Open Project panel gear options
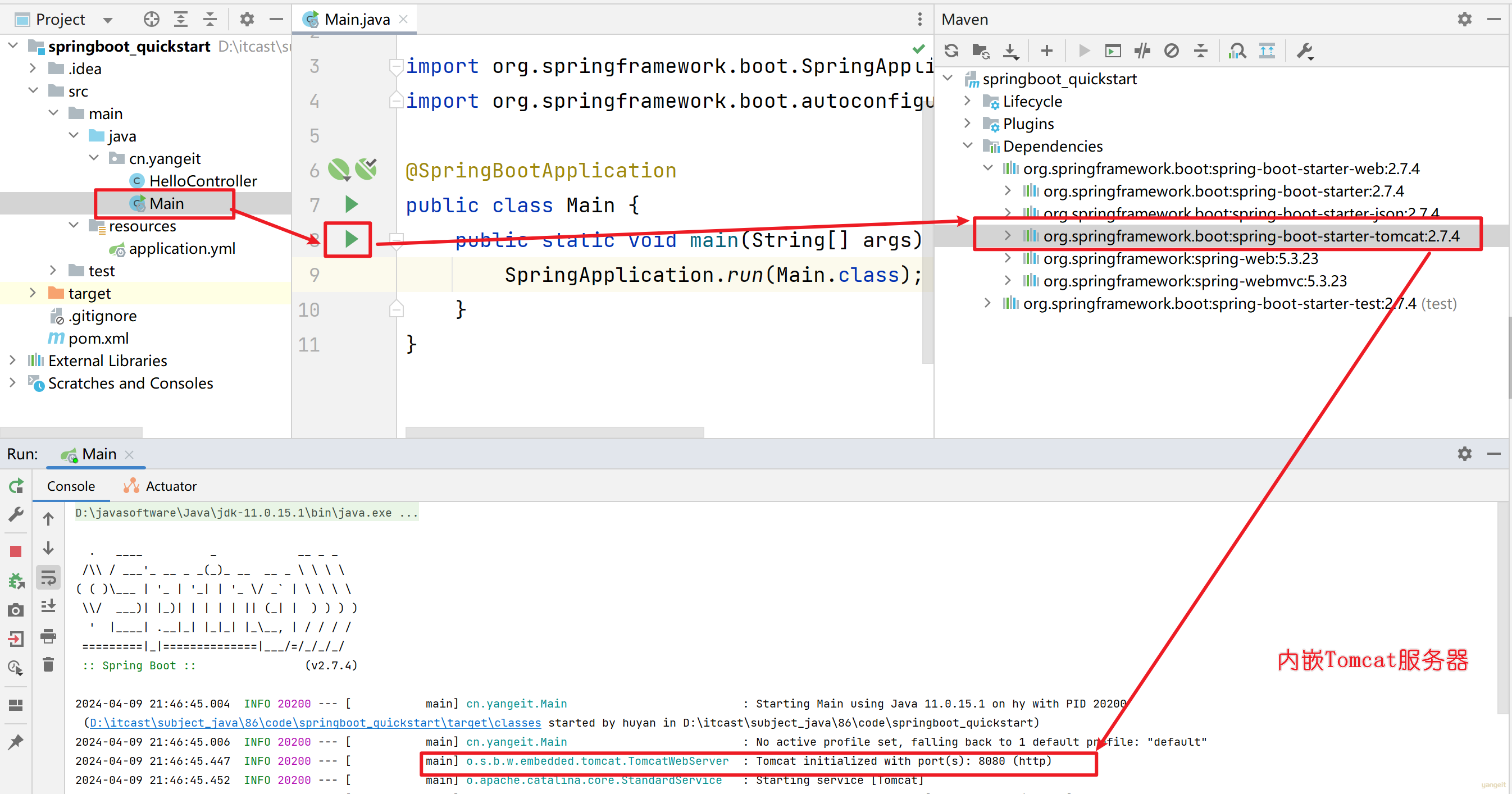This screenshot has height=794, width=1512. coord(247,19)
